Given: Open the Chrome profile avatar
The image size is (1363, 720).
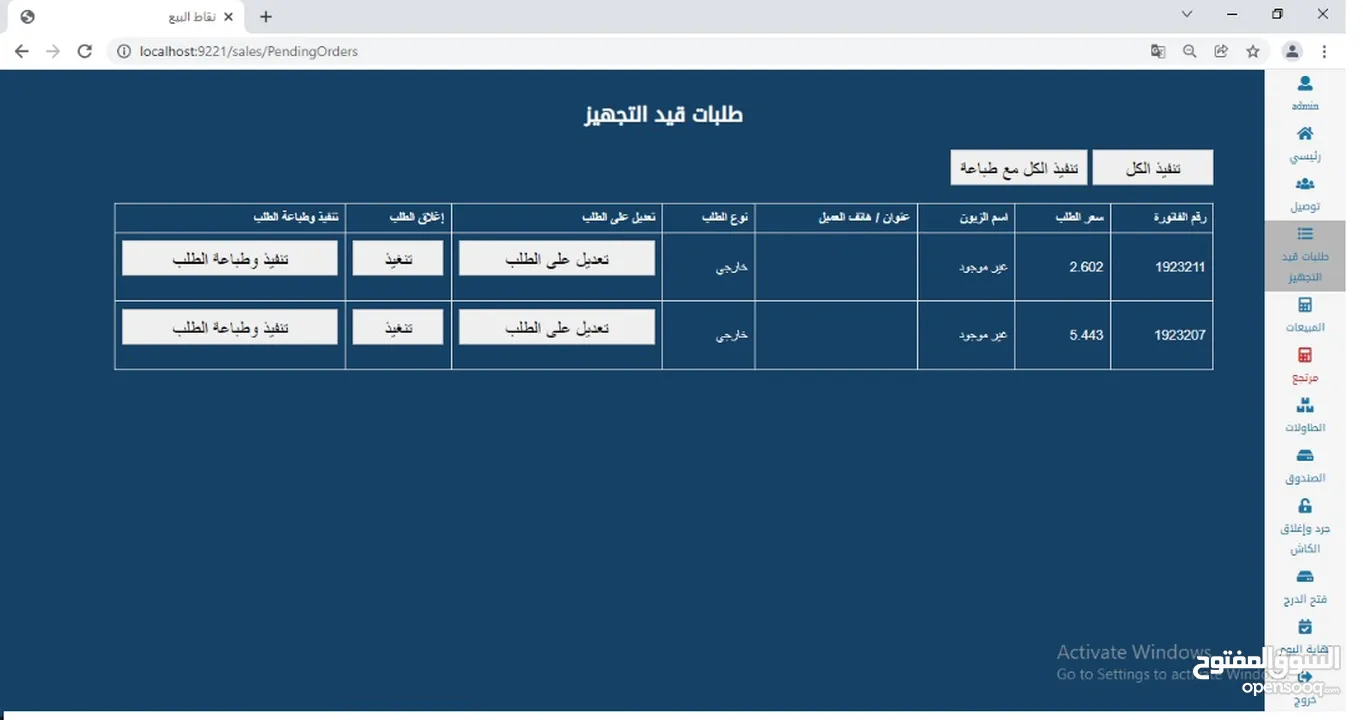Looking at the screenshot, I should coord(1292,51).
